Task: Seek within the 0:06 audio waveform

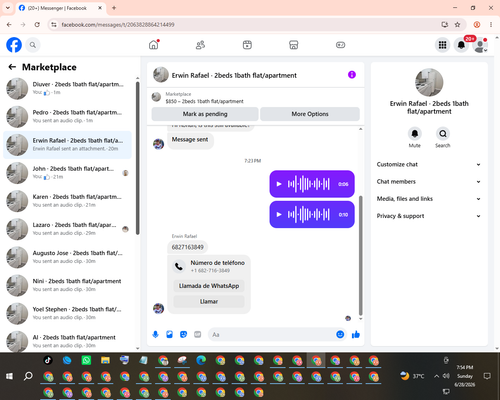Action: (x=309, y=184)
